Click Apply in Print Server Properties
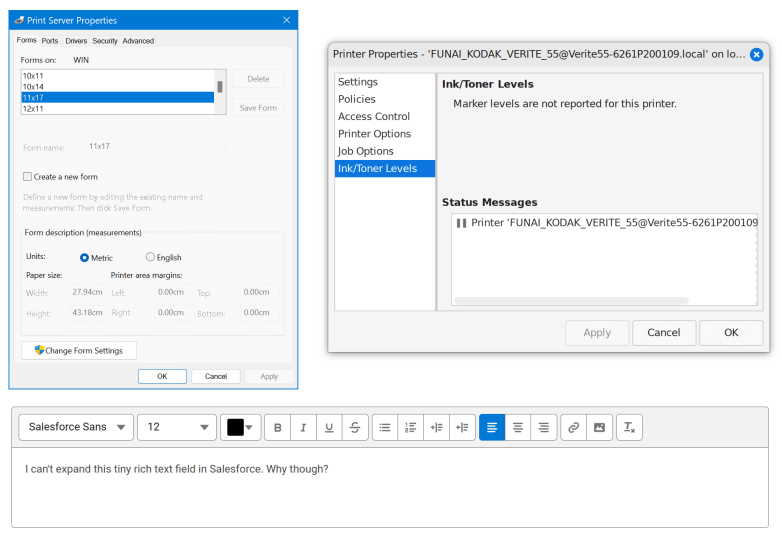The image size is (782, 538). click(x=269, y=376)
